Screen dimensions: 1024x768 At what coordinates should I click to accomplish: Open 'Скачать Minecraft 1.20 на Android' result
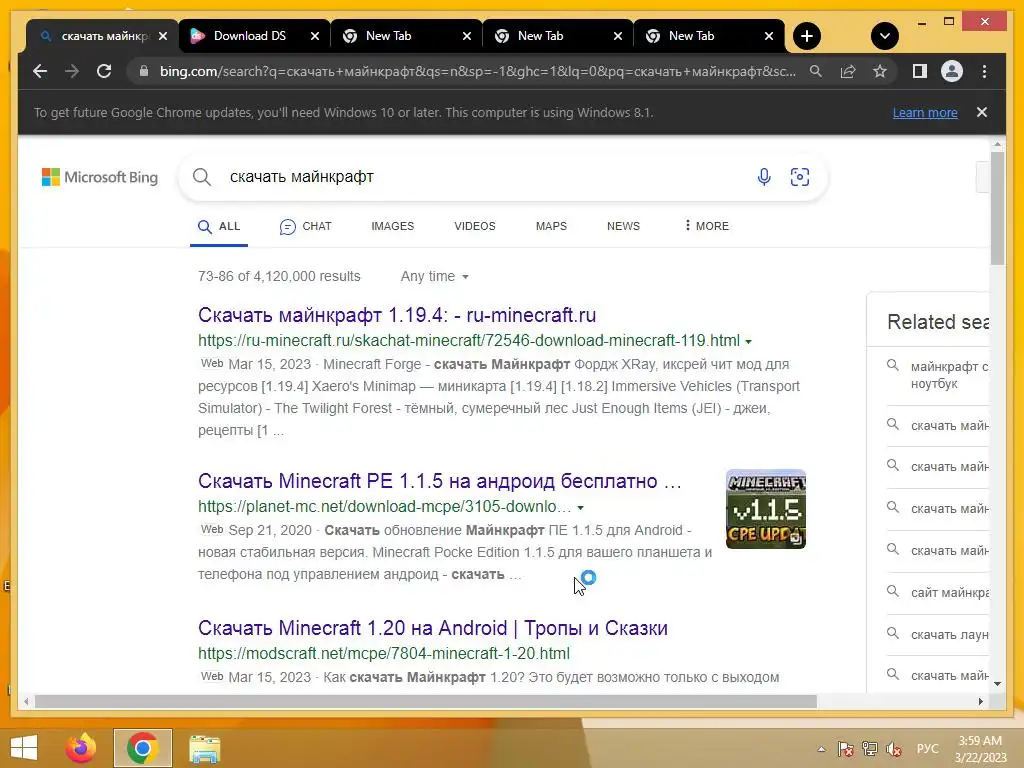(x=432, y=628)
